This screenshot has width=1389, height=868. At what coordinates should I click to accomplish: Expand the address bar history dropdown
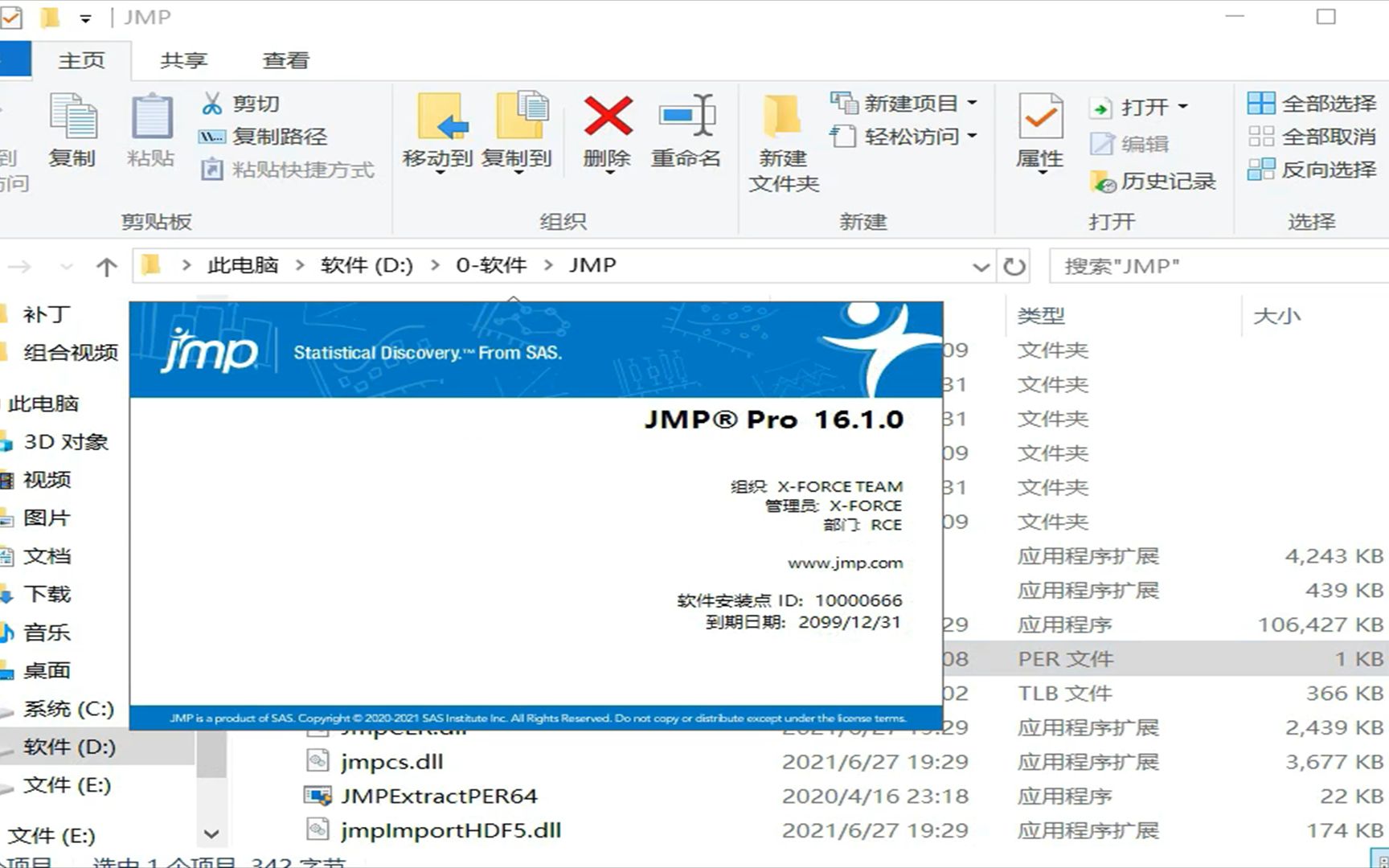pos(981,266)
